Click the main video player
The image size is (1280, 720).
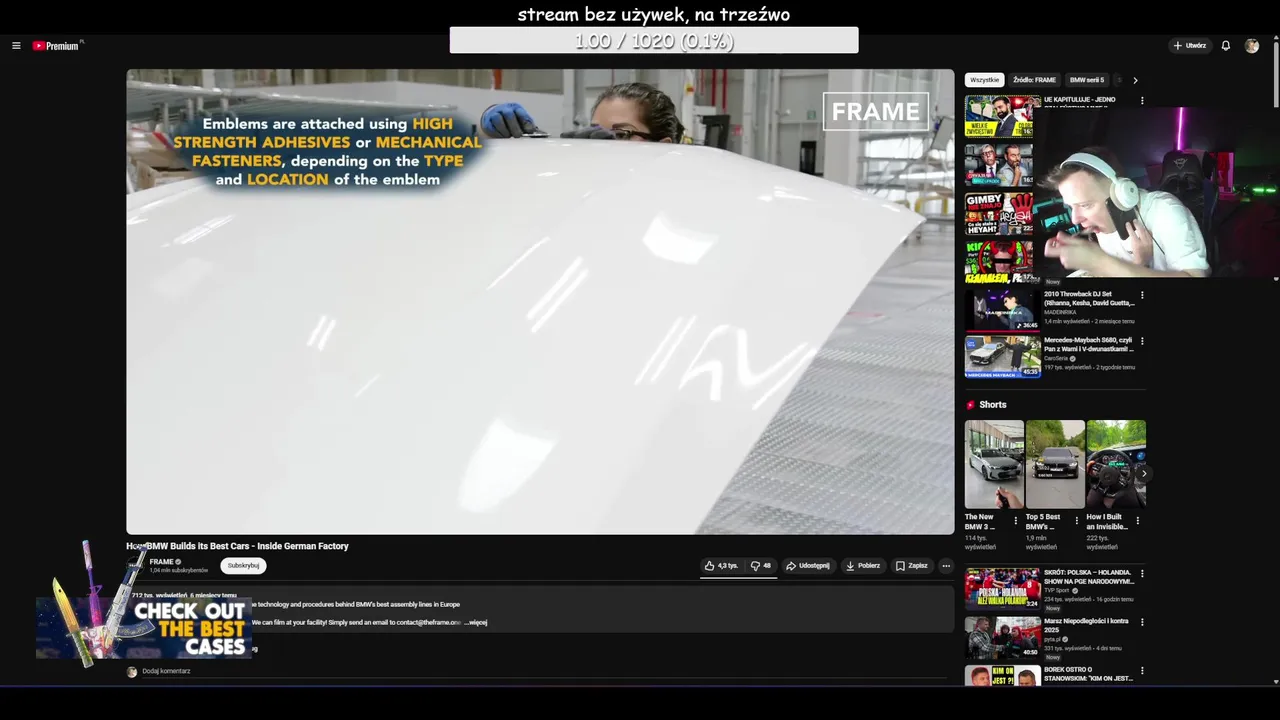(540, 301)
